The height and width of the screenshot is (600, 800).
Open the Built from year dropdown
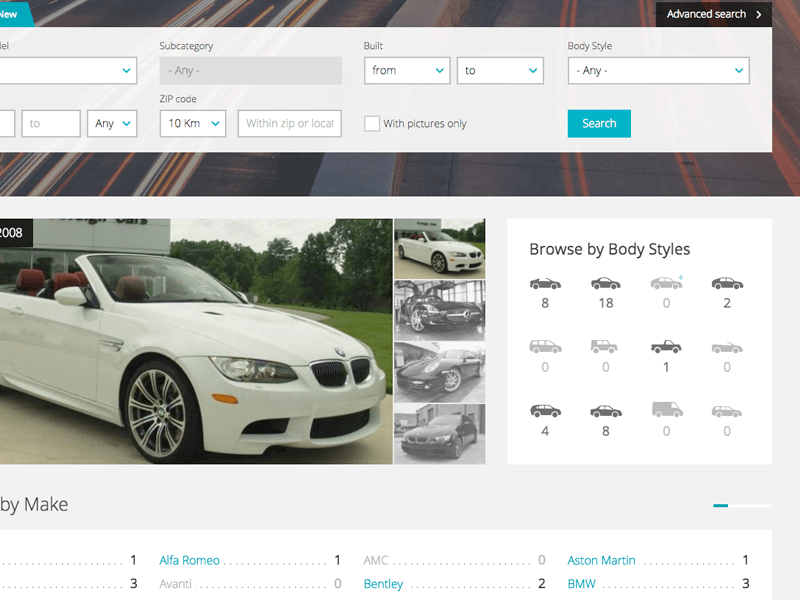(407, 70)
